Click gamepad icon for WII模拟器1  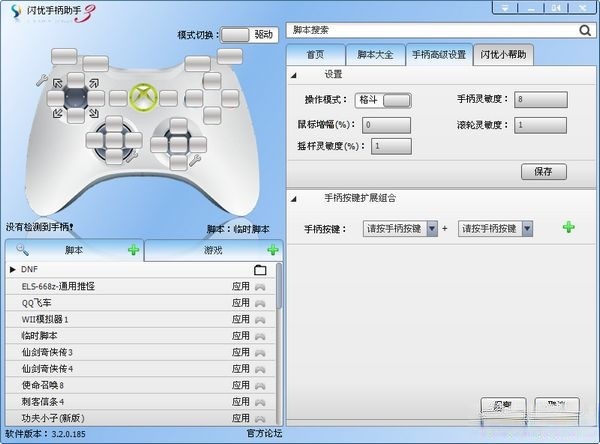[x=260, y=320]
